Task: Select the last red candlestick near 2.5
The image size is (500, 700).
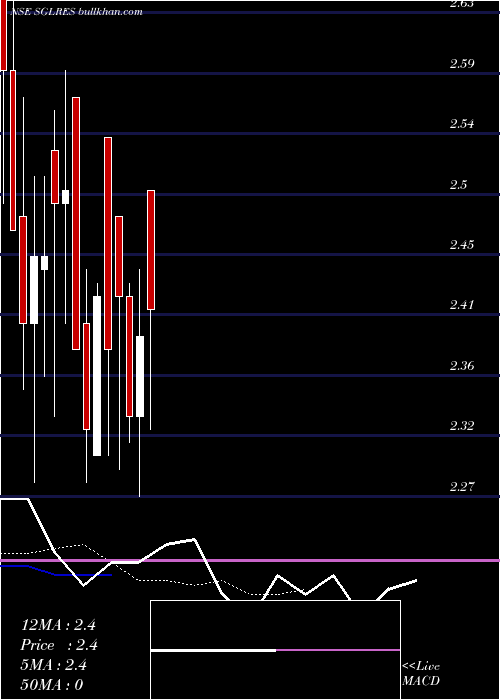Action: tap(151, 250)
